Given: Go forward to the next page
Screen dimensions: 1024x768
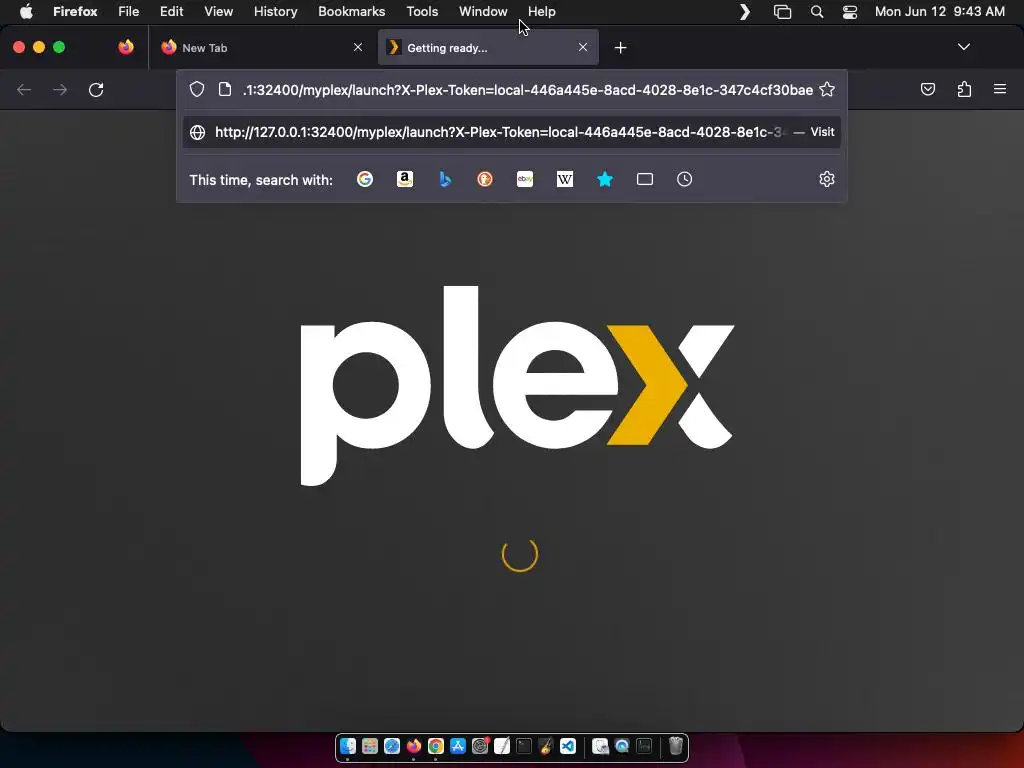Looking at the screenshot, I should pyautogui.click(x=60, y=89).
